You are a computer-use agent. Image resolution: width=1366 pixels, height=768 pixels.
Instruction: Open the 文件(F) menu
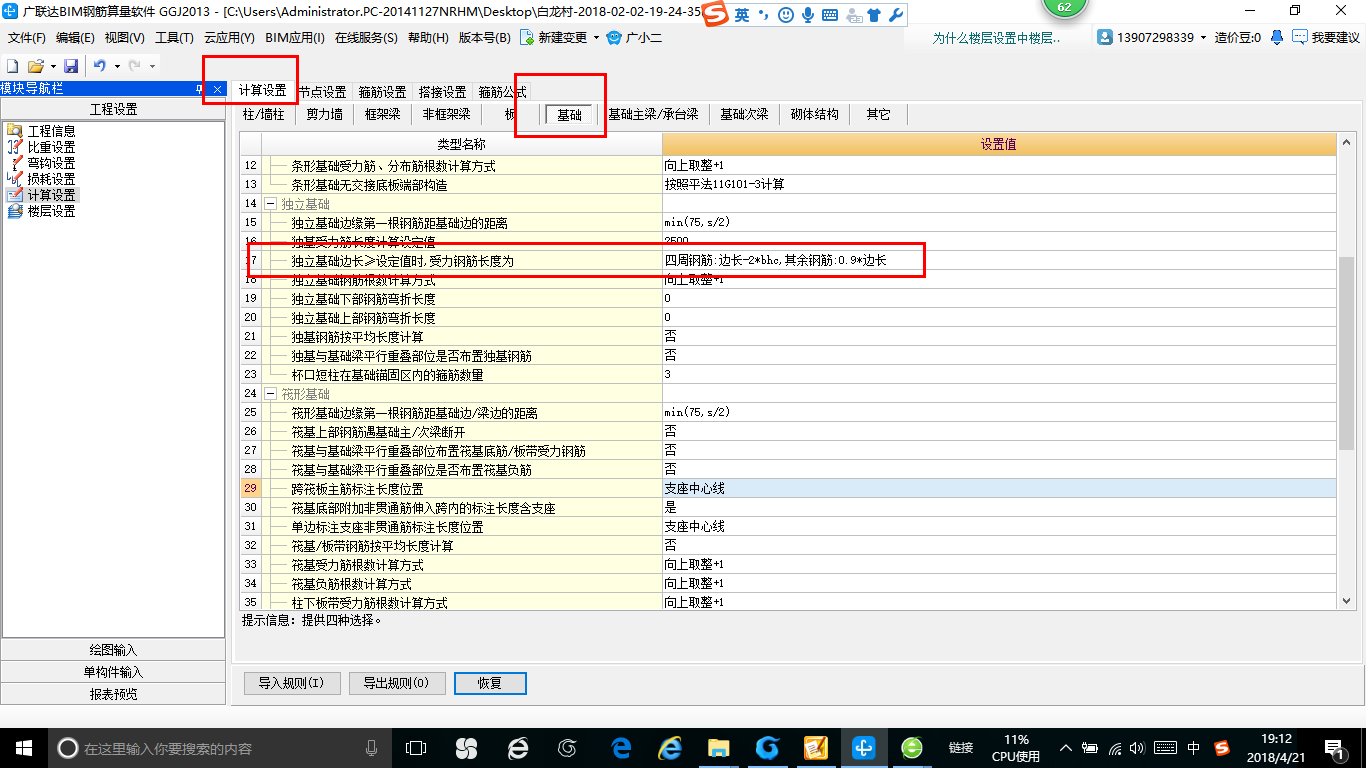coord(26,38)
